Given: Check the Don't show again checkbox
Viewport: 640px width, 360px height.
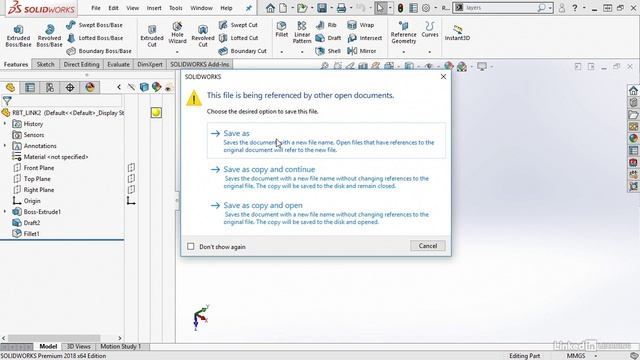Looking at the screenshot, I should (191, 247).
